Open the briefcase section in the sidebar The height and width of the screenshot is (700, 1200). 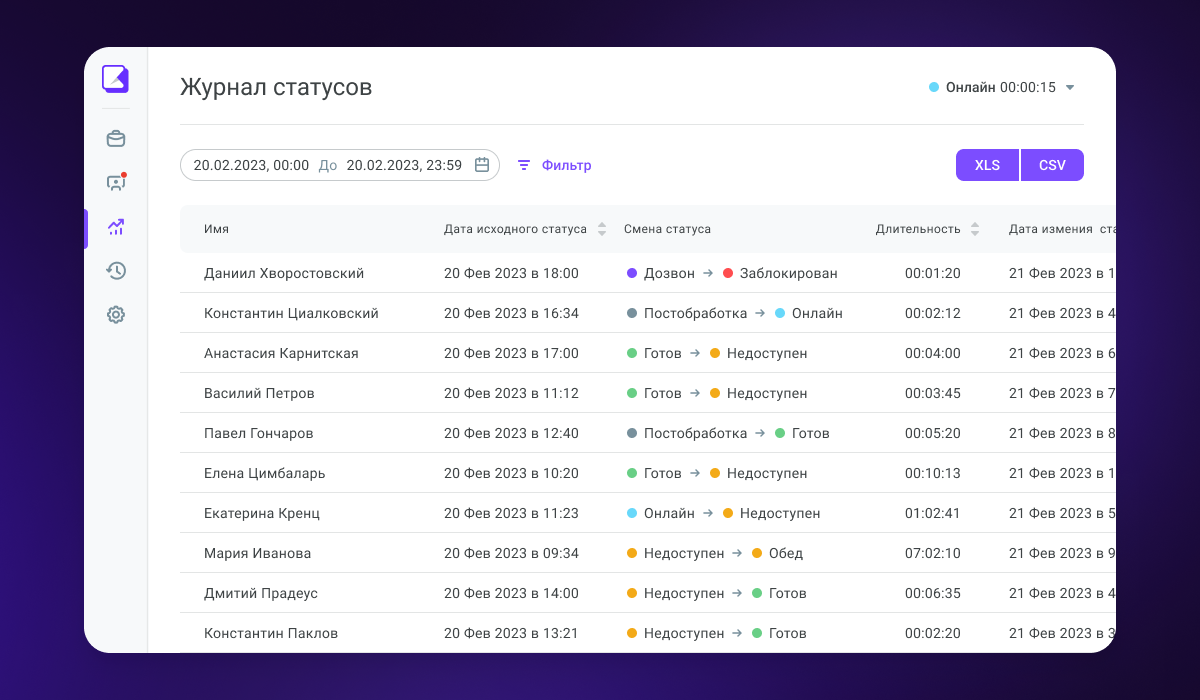(x=116, y=139)
